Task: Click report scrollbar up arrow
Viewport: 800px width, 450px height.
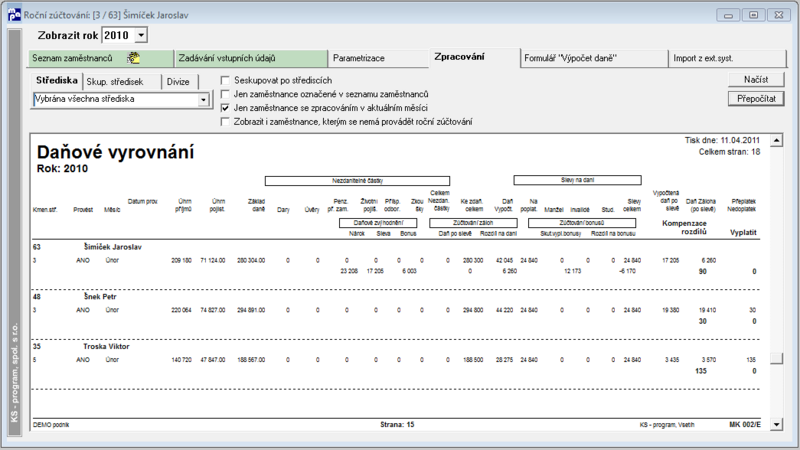Action: click(x=776, y=140)
